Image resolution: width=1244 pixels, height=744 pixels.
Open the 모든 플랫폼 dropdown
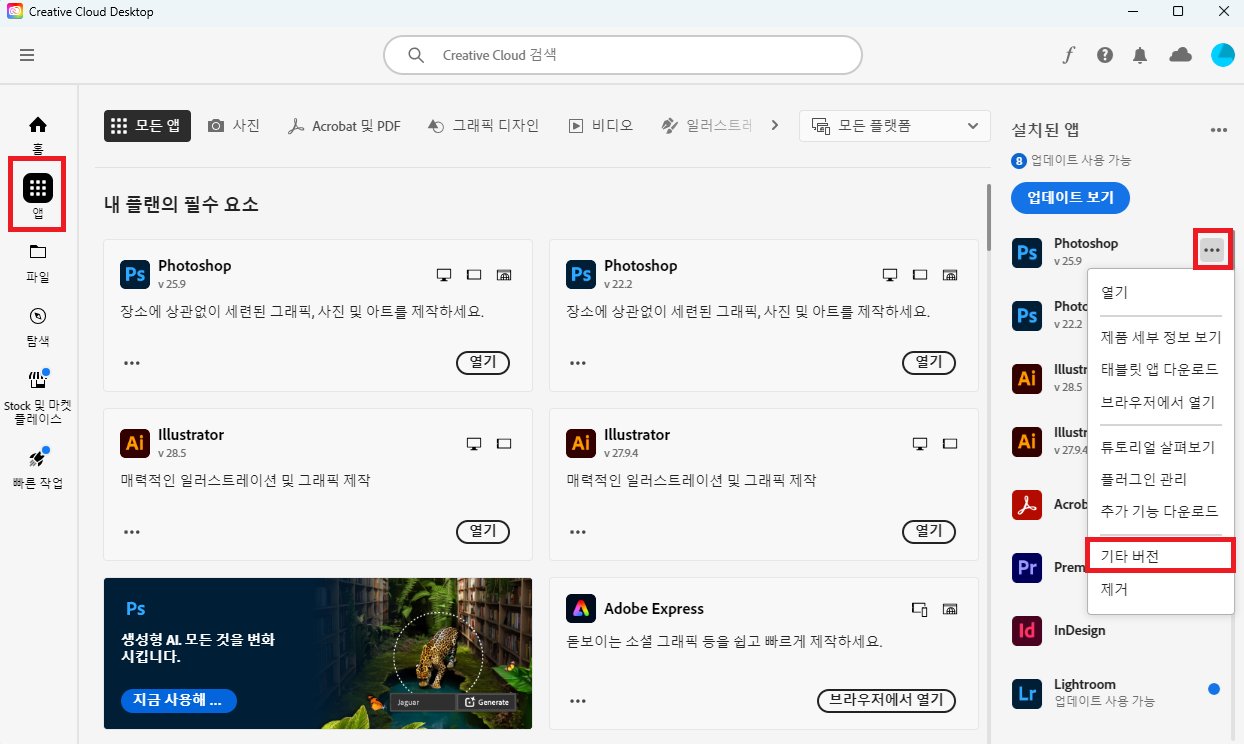click(894, 126)
